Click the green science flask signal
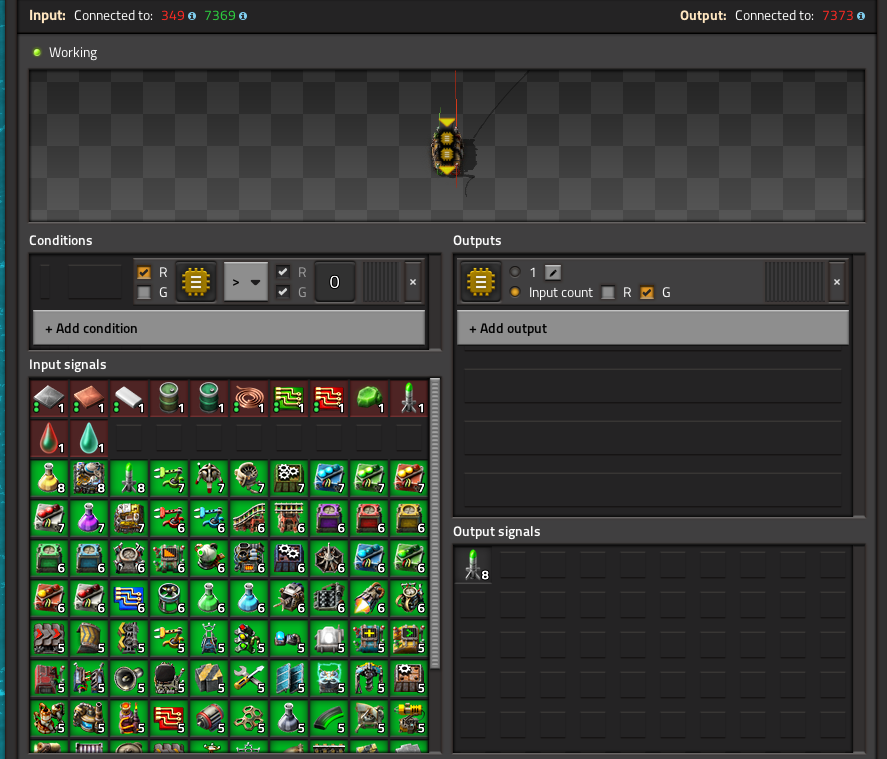This screenshot has width=887, height=759. click(x=209, y=599)
